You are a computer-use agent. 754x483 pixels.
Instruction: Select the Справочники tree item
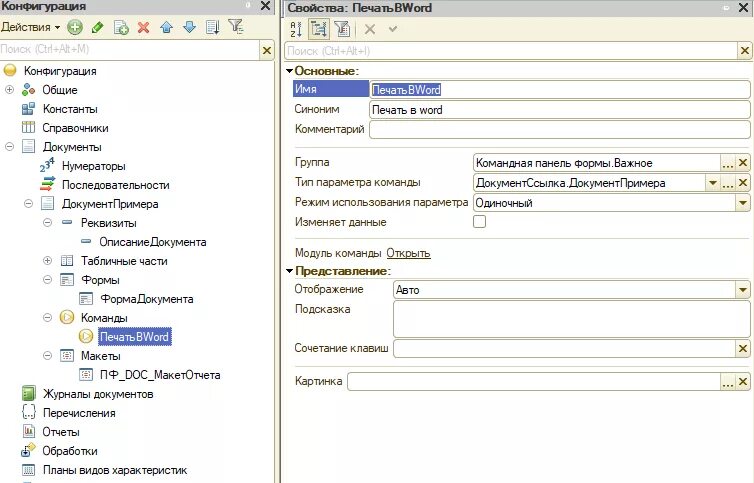tap(75, 128)
